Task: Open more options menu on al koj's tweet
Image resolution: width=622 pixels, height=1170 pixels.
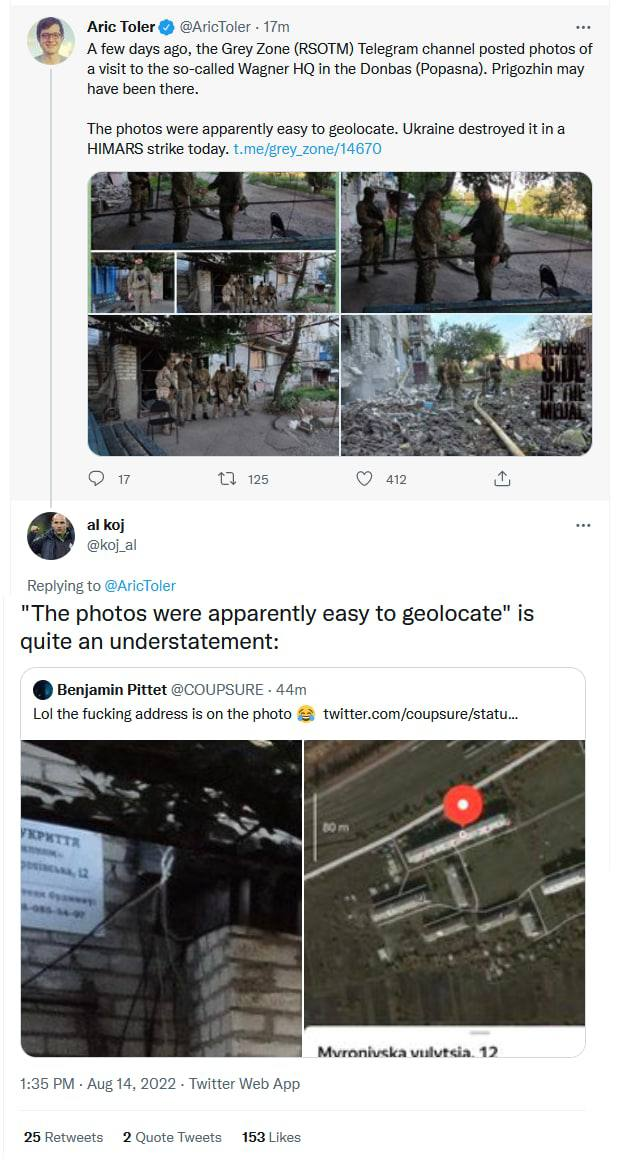Action: (x=583, y=525)
